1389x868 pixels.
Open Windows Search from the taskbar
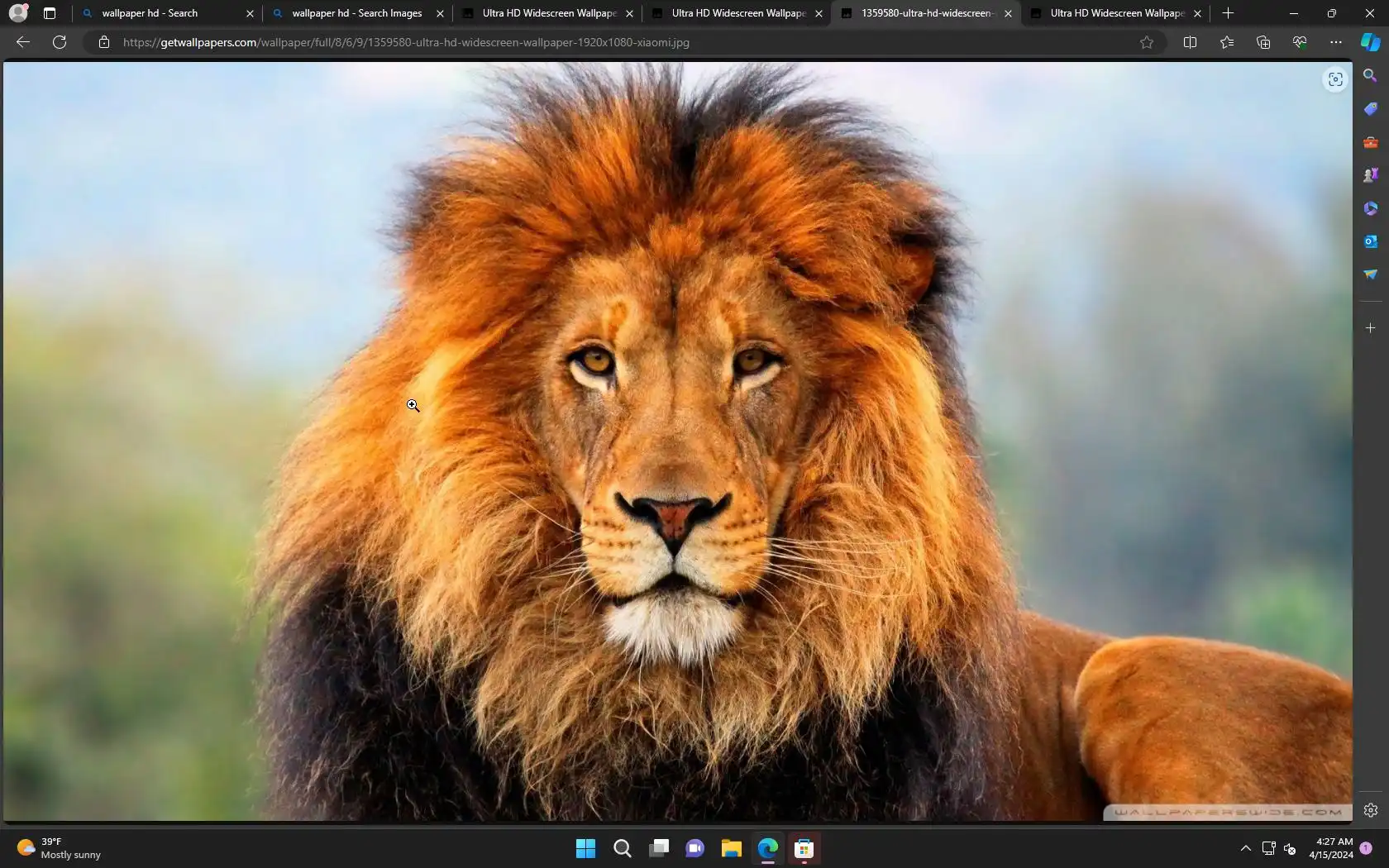point(622,848)
